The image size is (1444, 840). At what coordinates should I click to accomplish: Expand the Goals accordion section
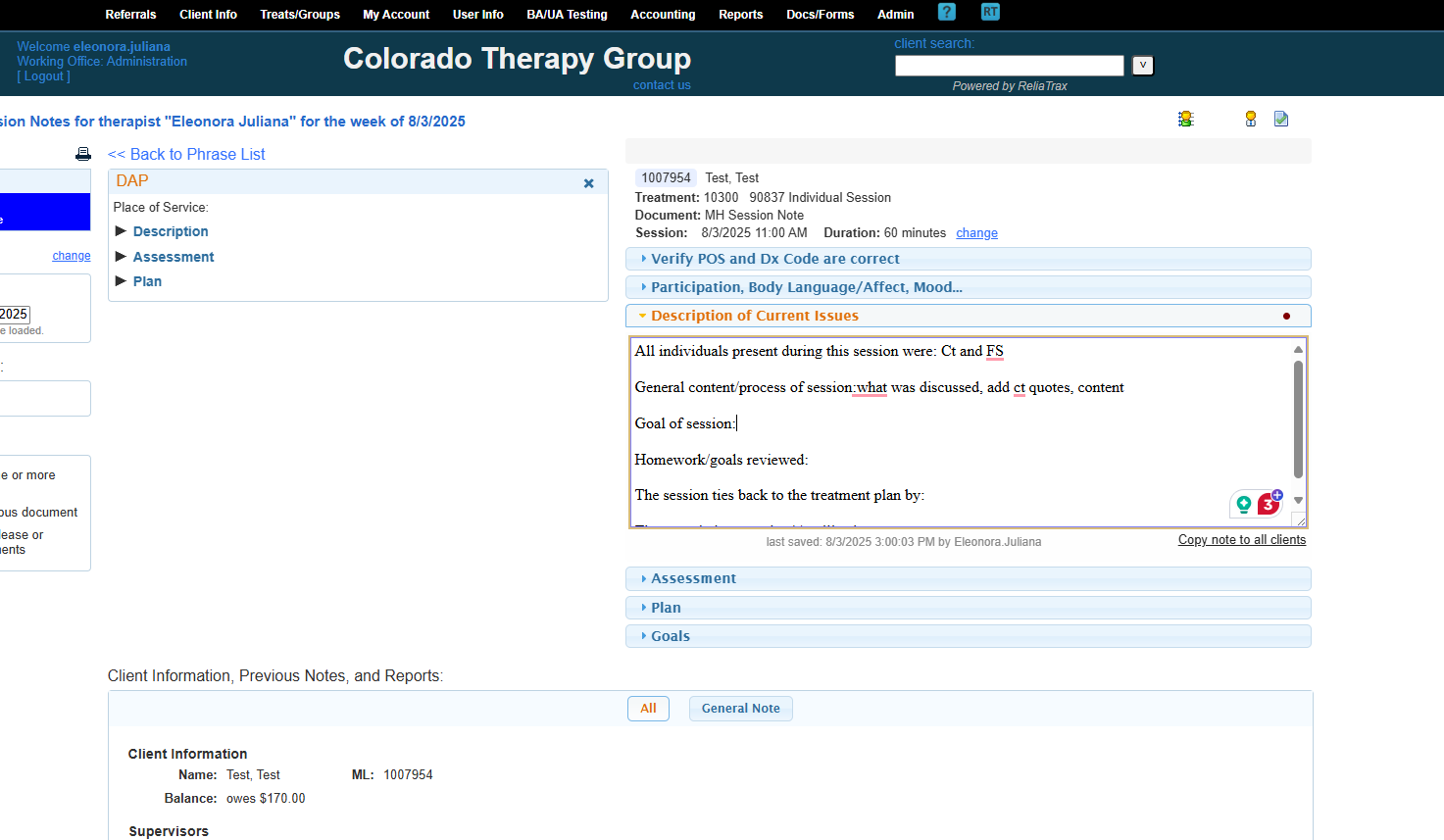(671, 636)
